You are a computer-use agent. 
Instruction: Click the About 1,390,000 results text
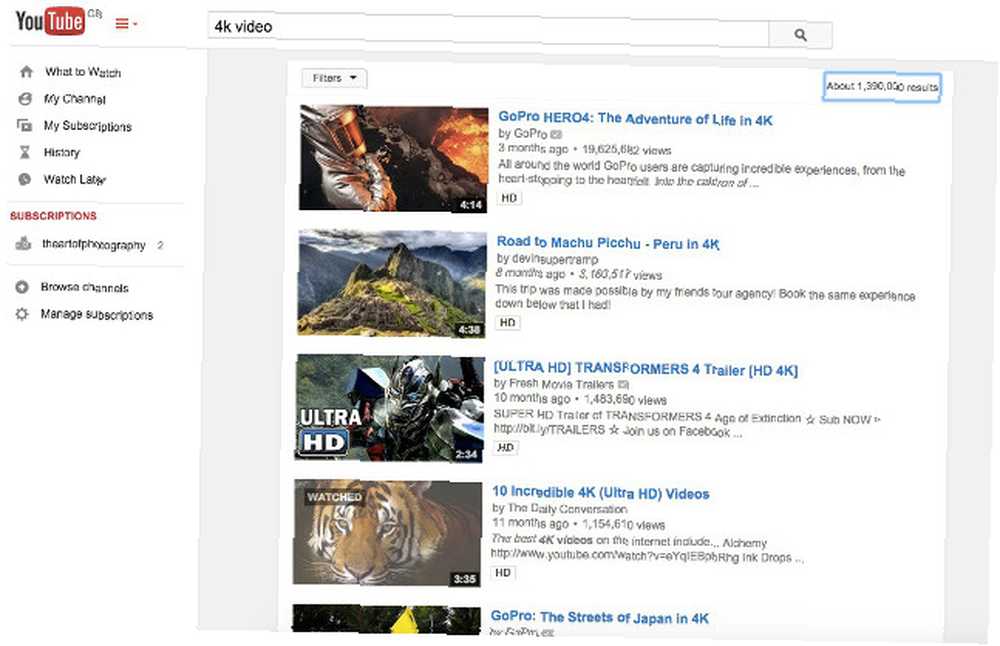coord(882,87)
